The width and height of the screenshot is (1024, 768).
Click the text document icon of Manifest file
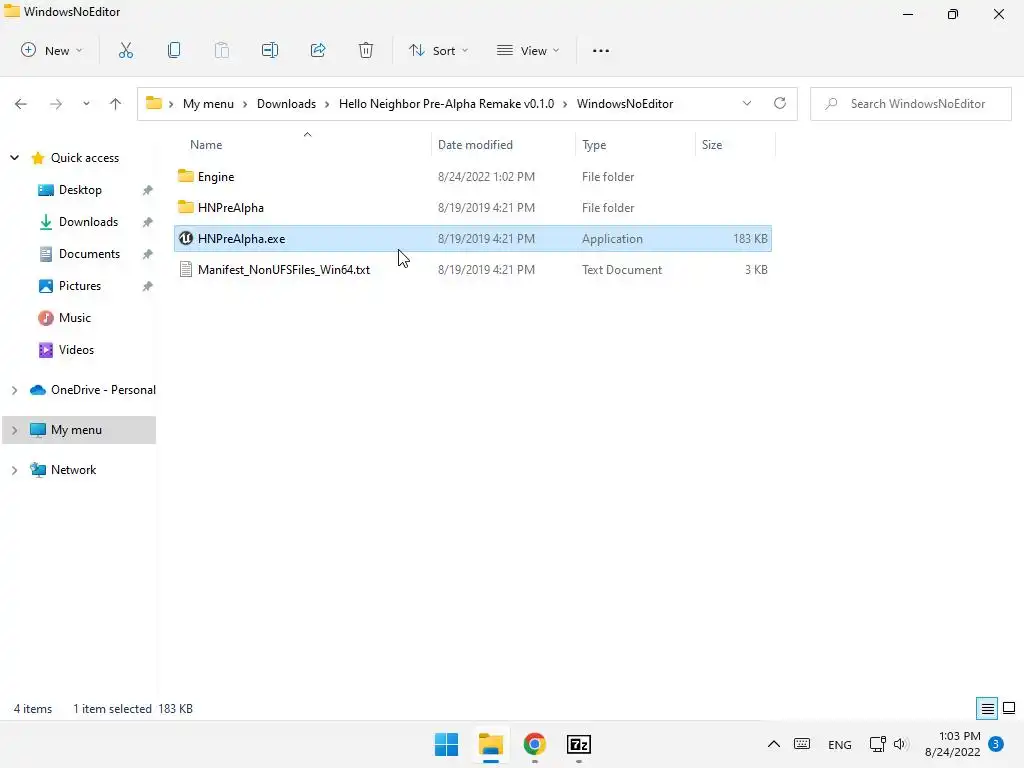point(186,270)
